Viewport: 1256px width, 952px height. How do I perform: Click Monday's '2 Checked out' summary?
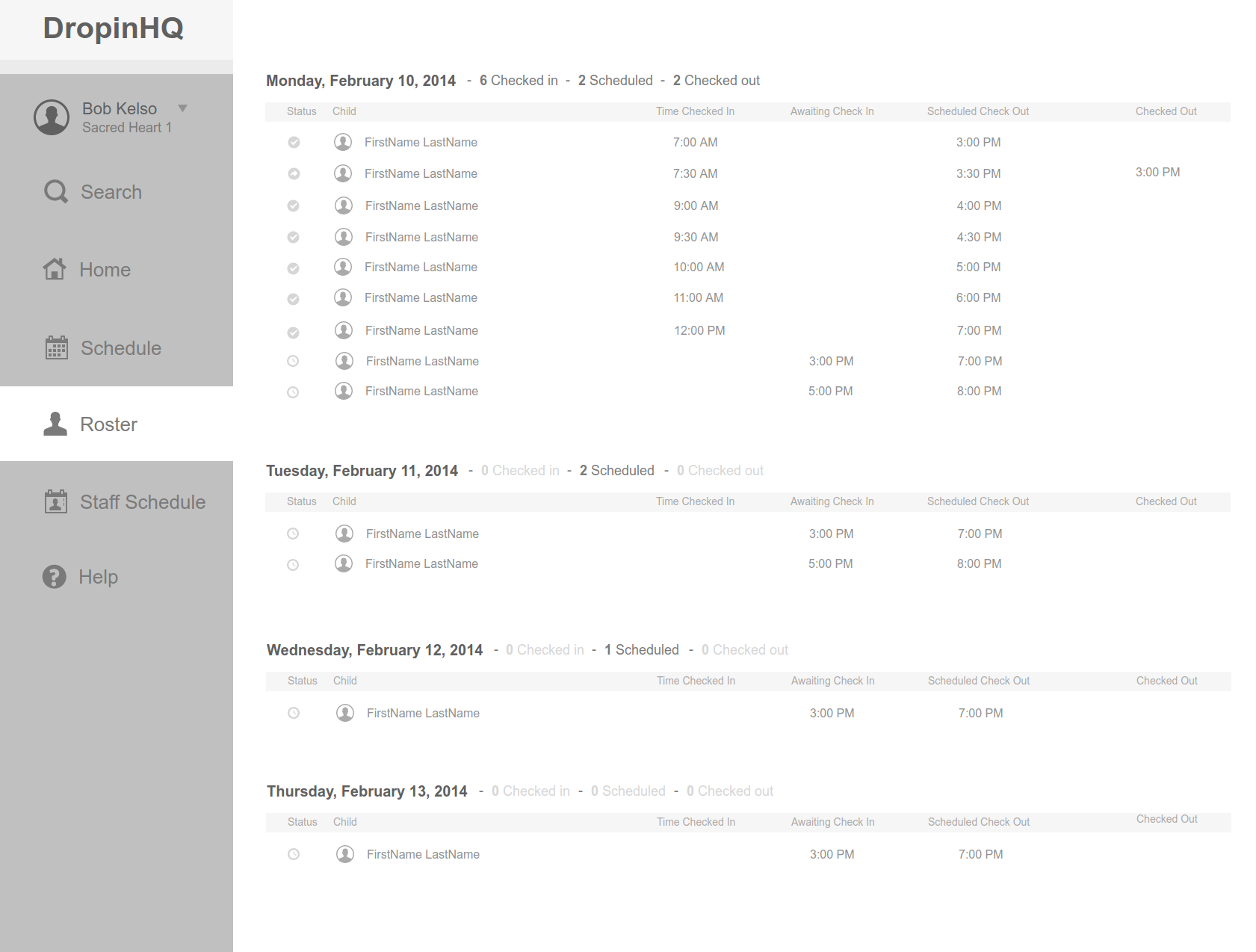(x=717, y=81)
